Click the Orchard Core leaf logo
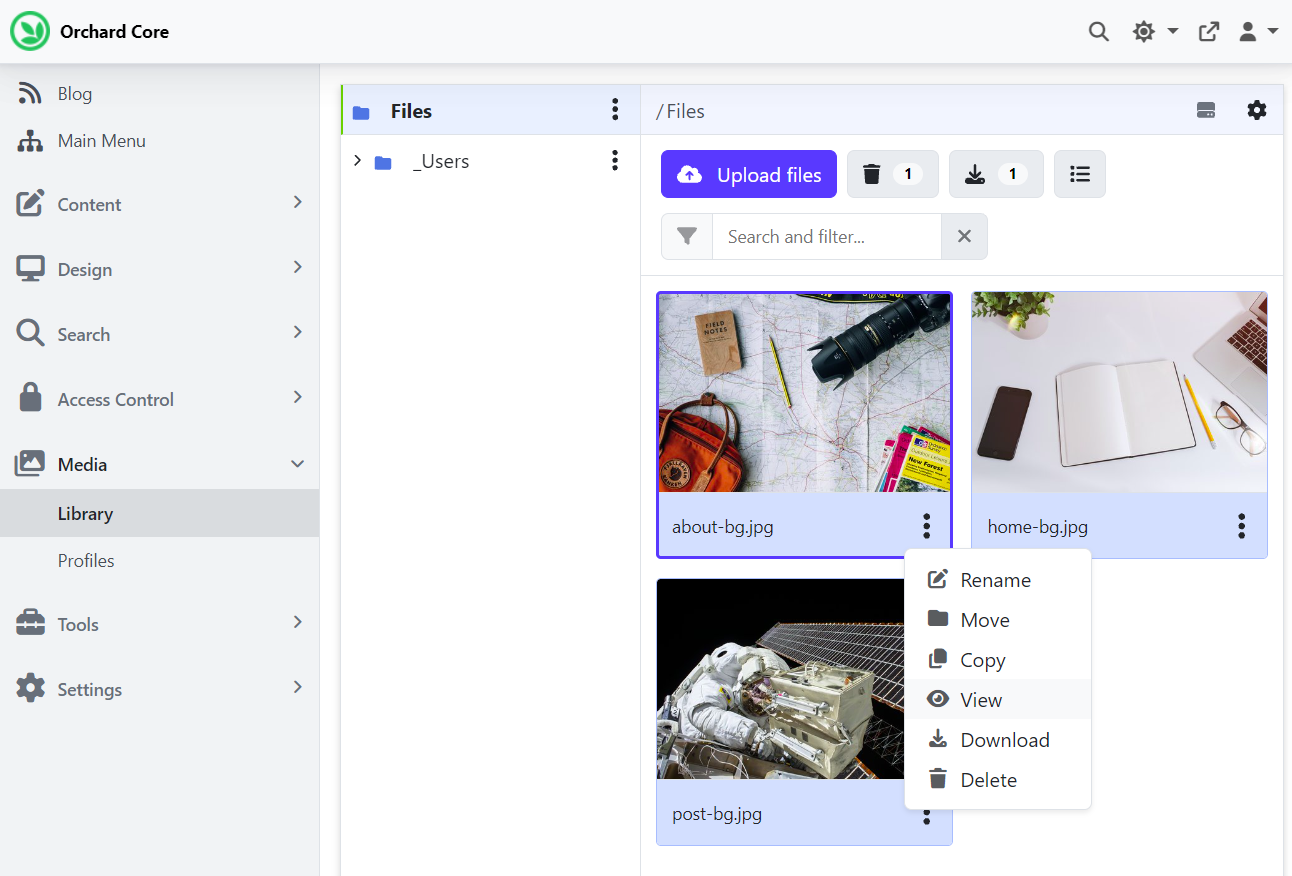 pos(30,31)
